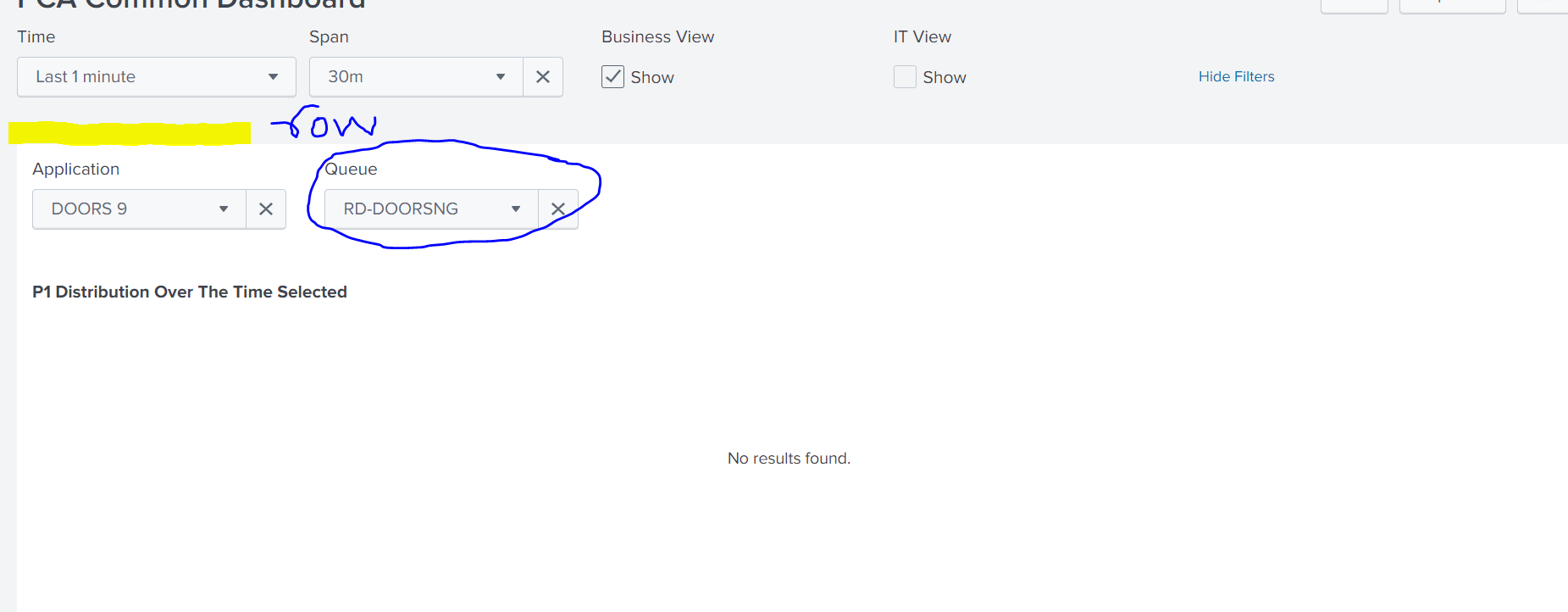Screen dimensions: 1568x612
Task: Click the No results found message
Action: [788, 458]
